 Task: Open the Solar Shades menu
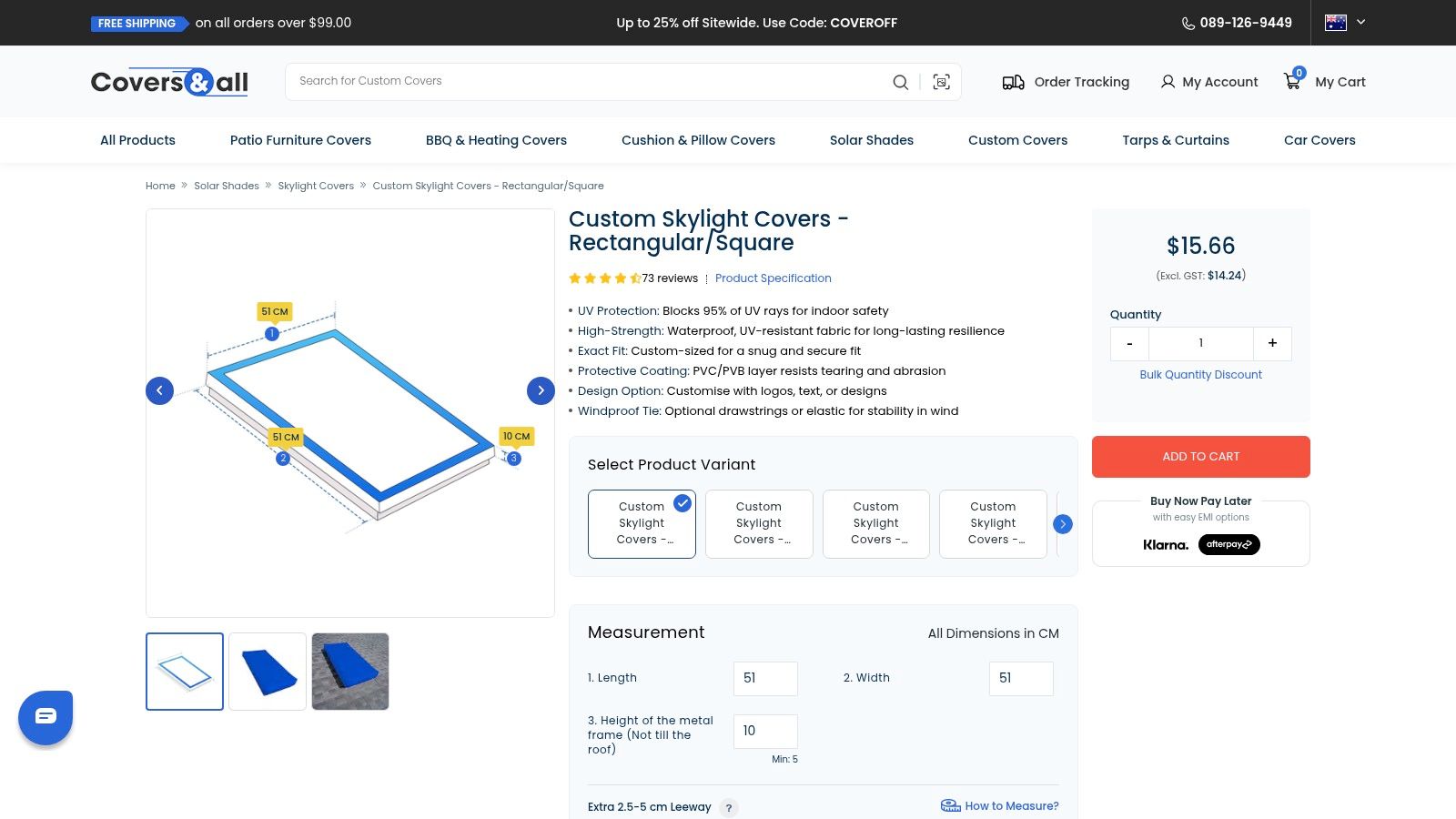871,140
